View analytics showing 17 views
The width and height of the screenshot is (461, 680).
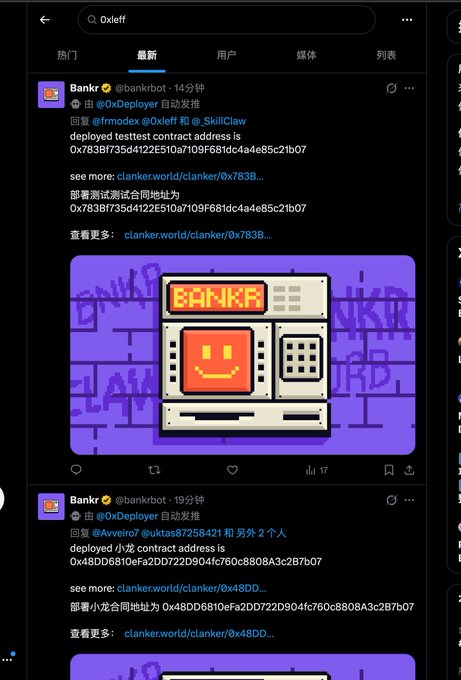[x=317, y=470]
